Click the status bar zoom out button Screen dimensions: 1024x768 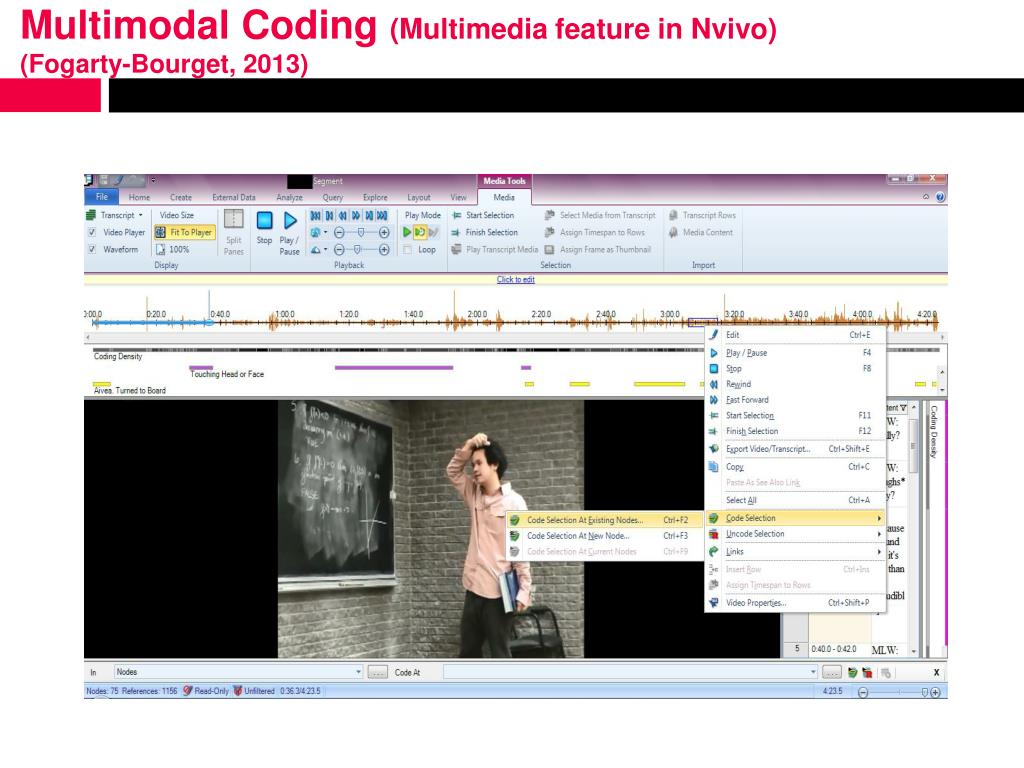click(863, 692)
